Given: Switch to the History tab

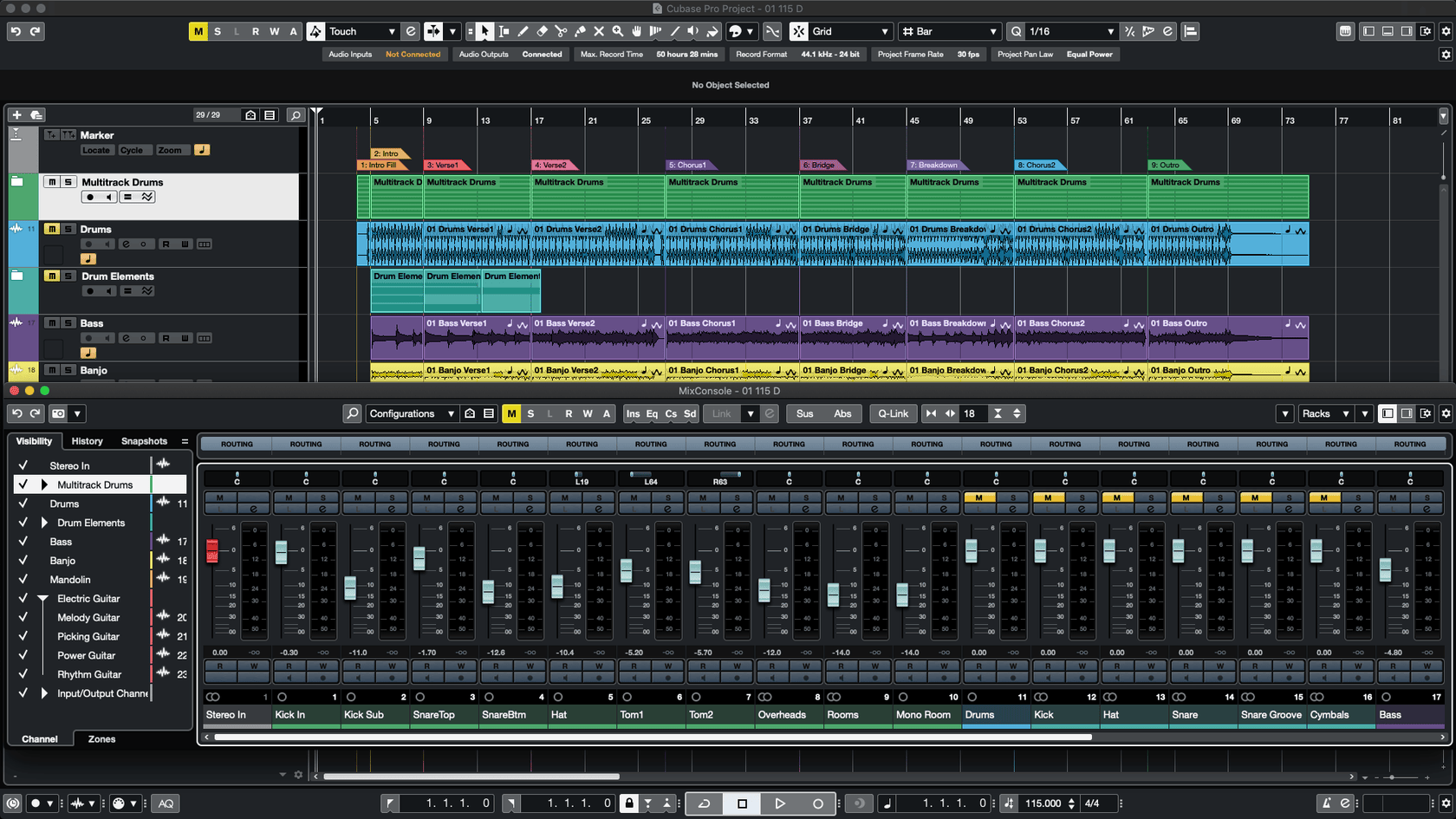Looking at the screenshot, I should pos(87,441).
